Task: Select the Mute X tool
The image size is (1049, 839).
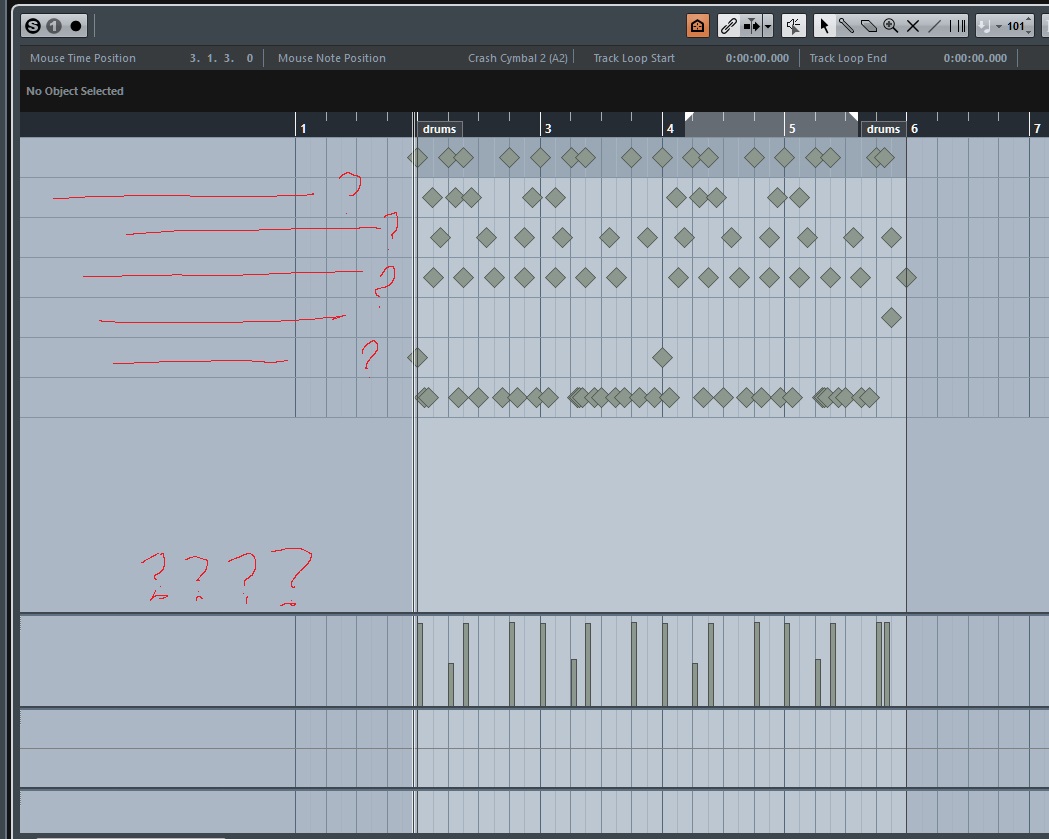Action: tap(913, 26)
